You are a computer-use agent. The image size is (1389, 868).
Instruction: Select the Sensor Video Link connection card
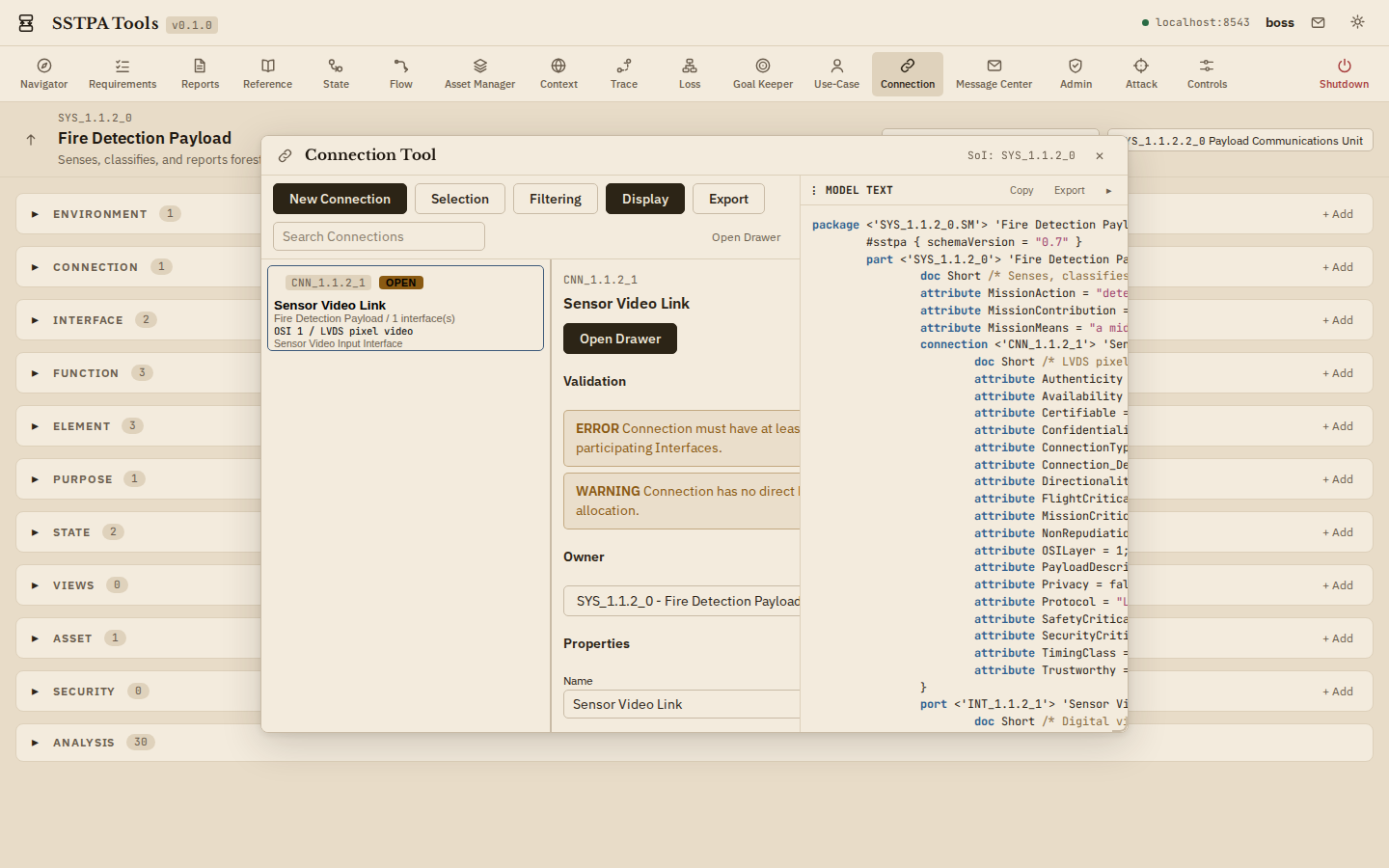click(405, 309)
